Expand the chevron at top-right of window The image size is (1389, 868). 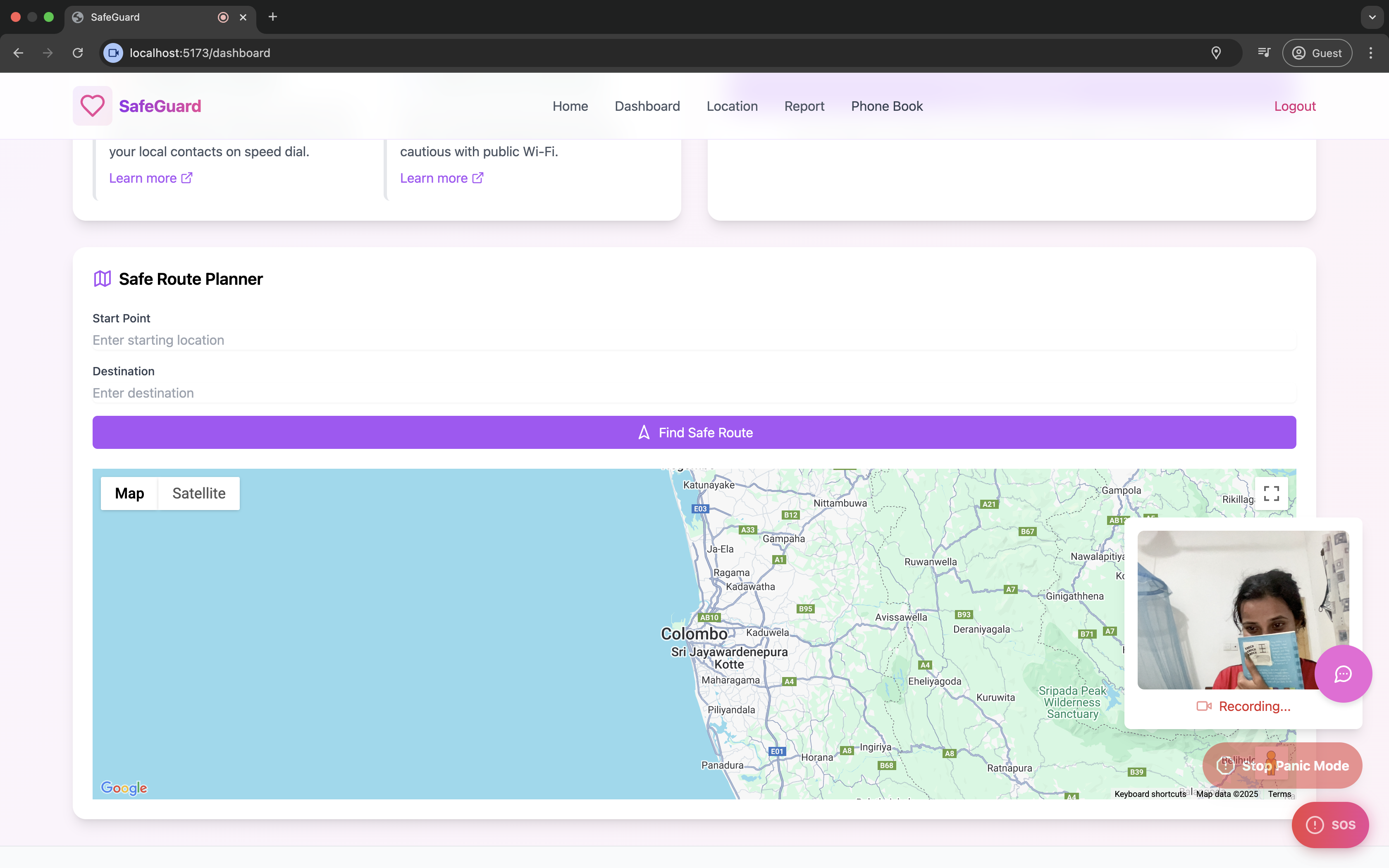tap(1372, 17)
